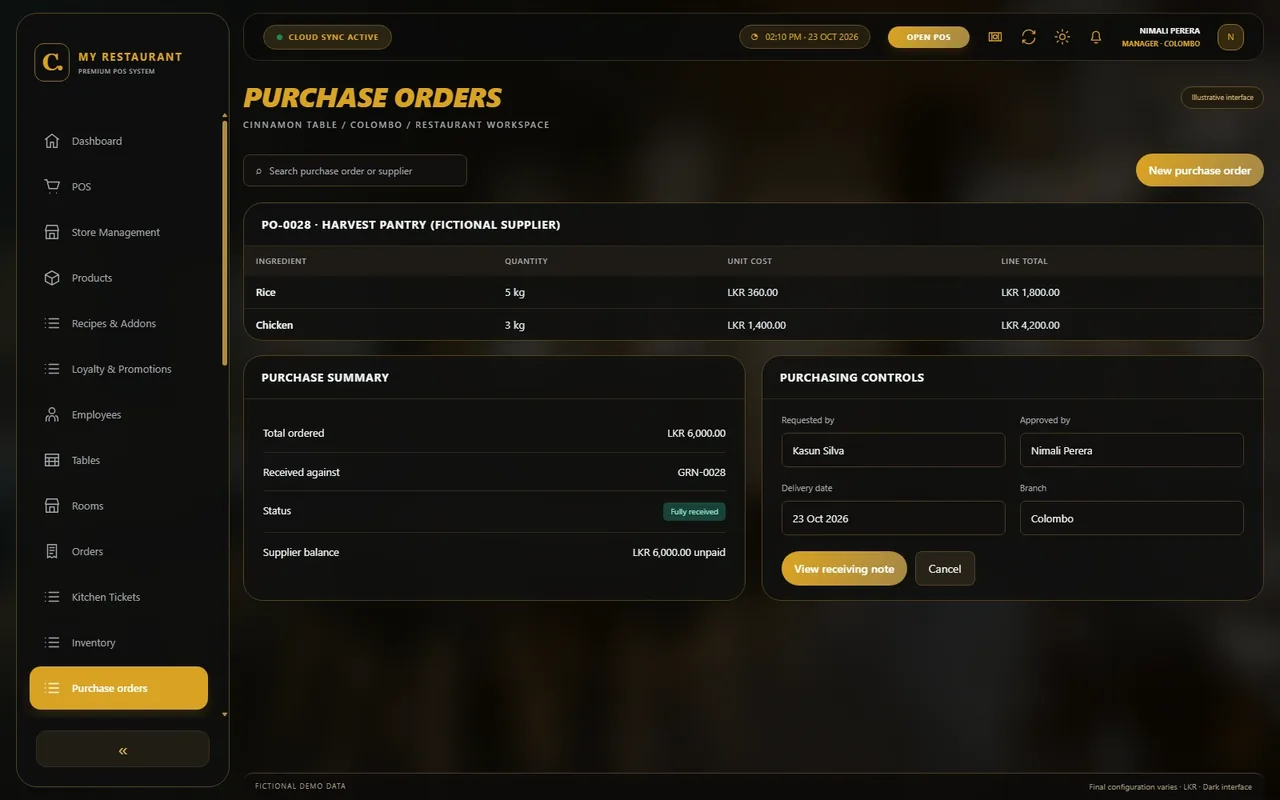This screenshot has width=1280, height=800.
Task: Click the search magnifier icon
Action: click(259, 171)
